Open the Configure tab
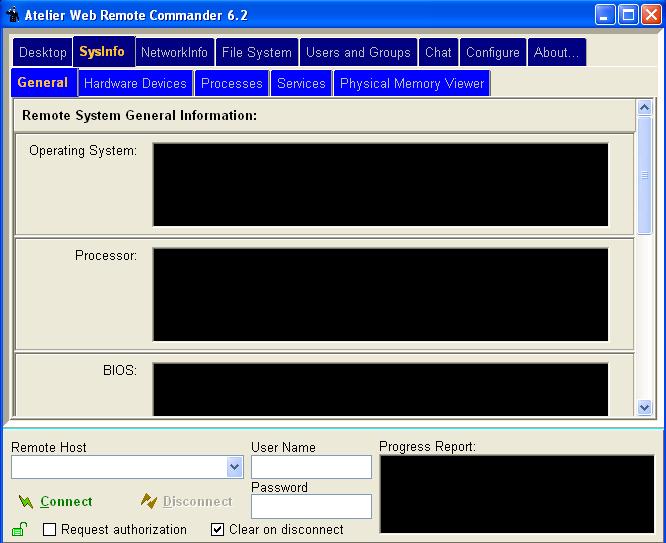This screenshot has width=666, height=543. (x=493, y=52)
